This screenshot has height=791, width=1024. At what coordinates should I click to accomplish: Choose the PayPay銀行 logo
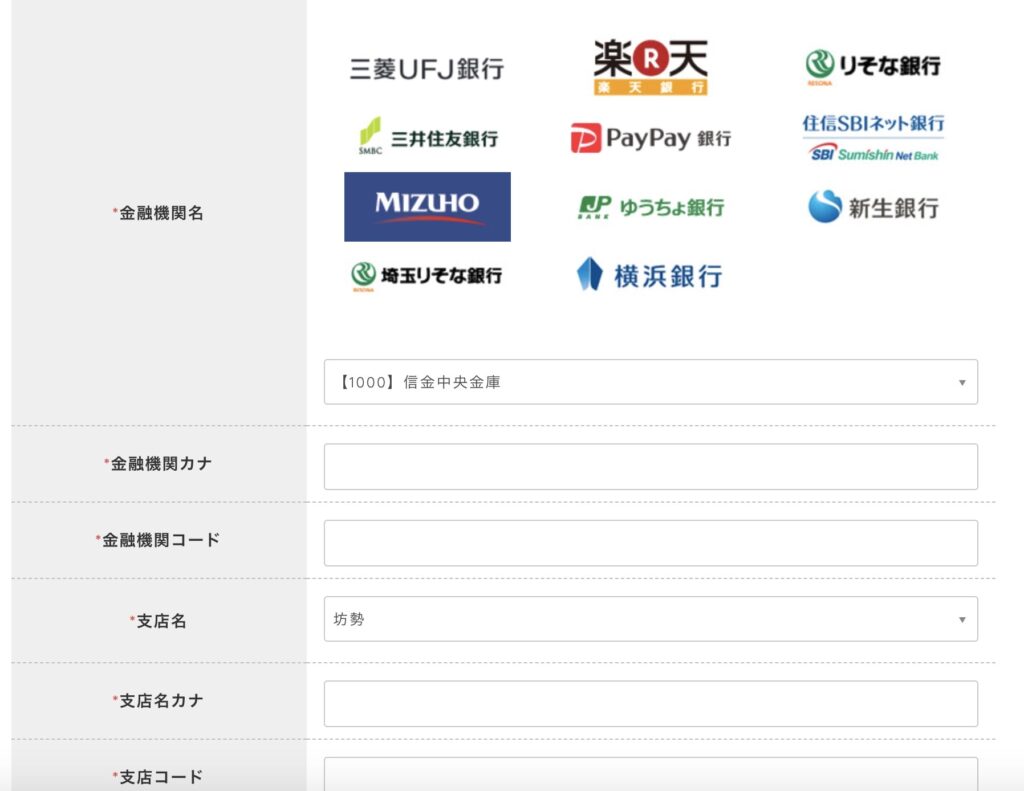[650, 138]
